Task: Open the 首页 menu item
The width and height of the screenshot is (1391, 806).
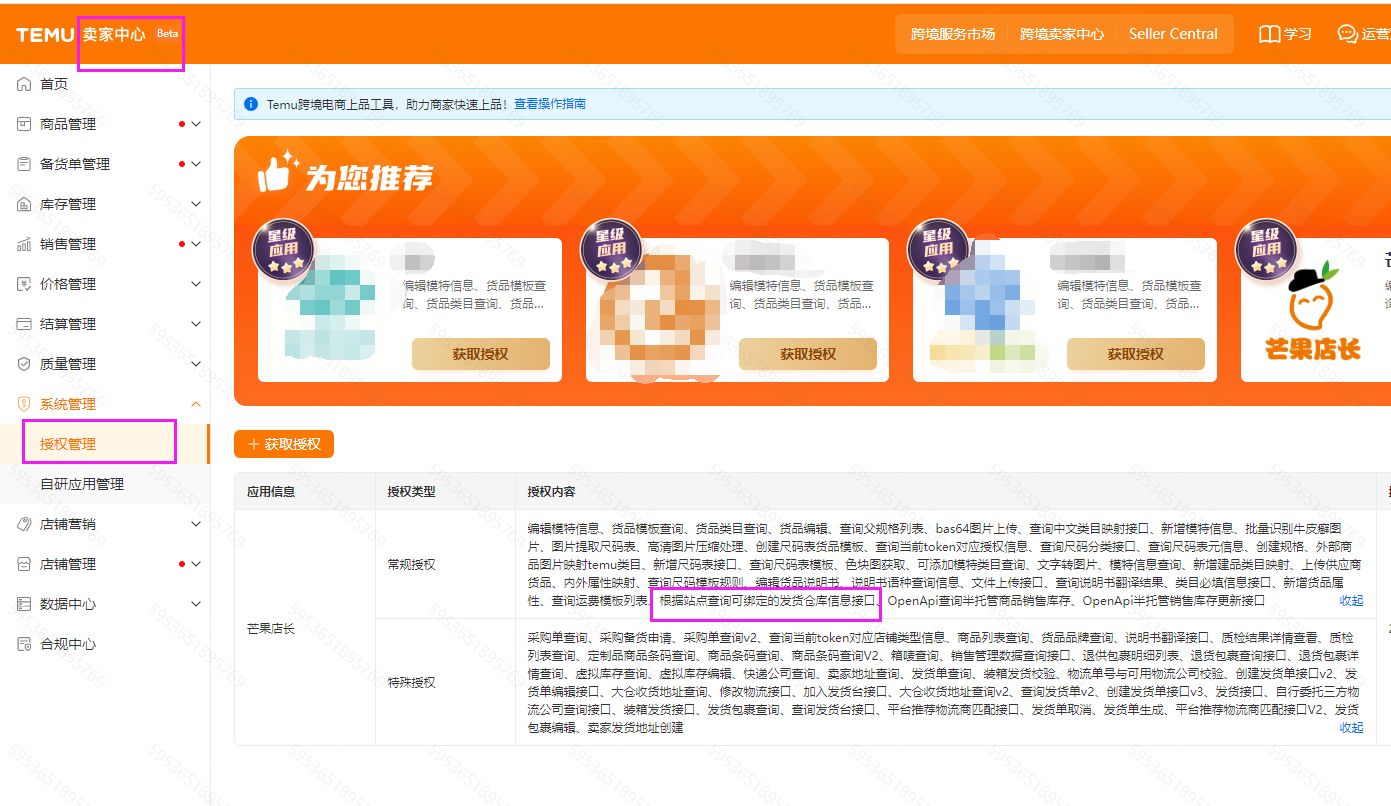Action: click(x=105, y=84)
